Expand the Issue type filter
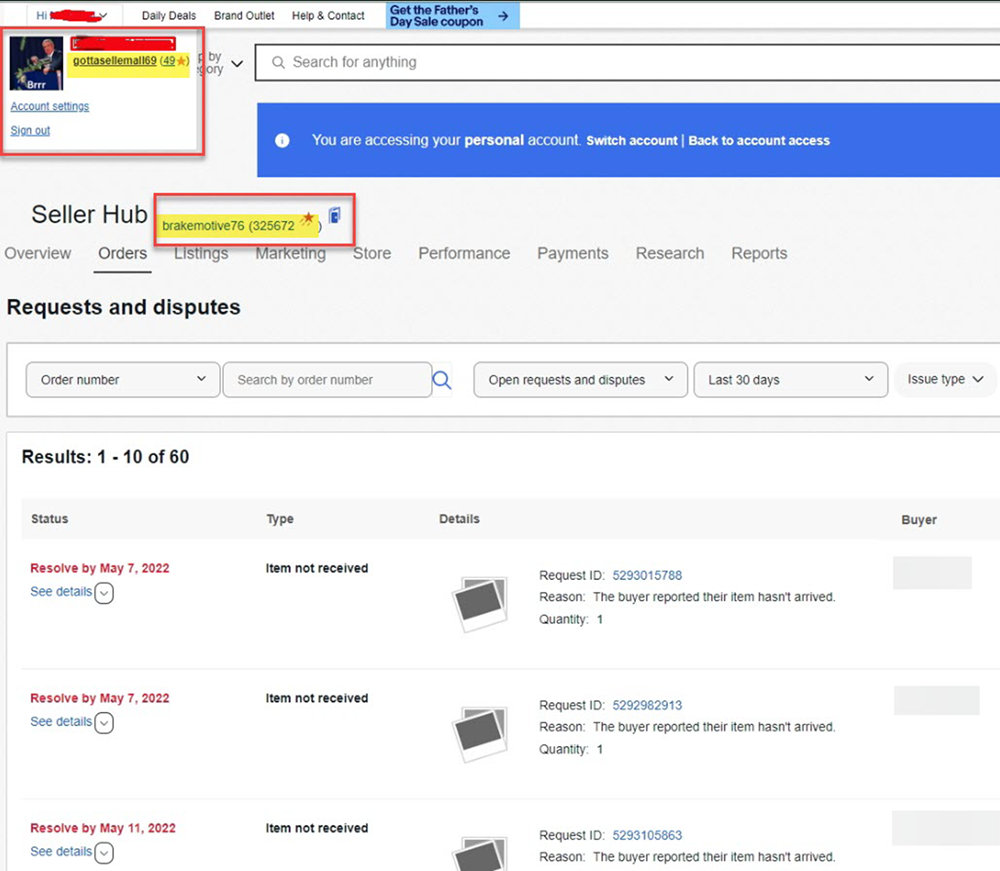Viewport: 1000px width, 871px height. pyautogui.click(x=945, y=380)
